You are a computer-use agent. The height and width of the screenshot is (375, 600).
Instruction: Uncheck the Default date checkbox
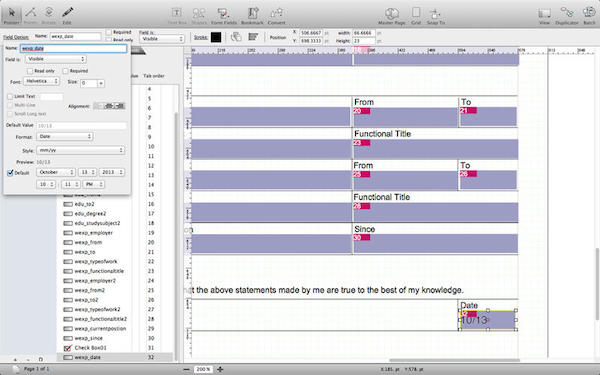(x=10, y=173)
